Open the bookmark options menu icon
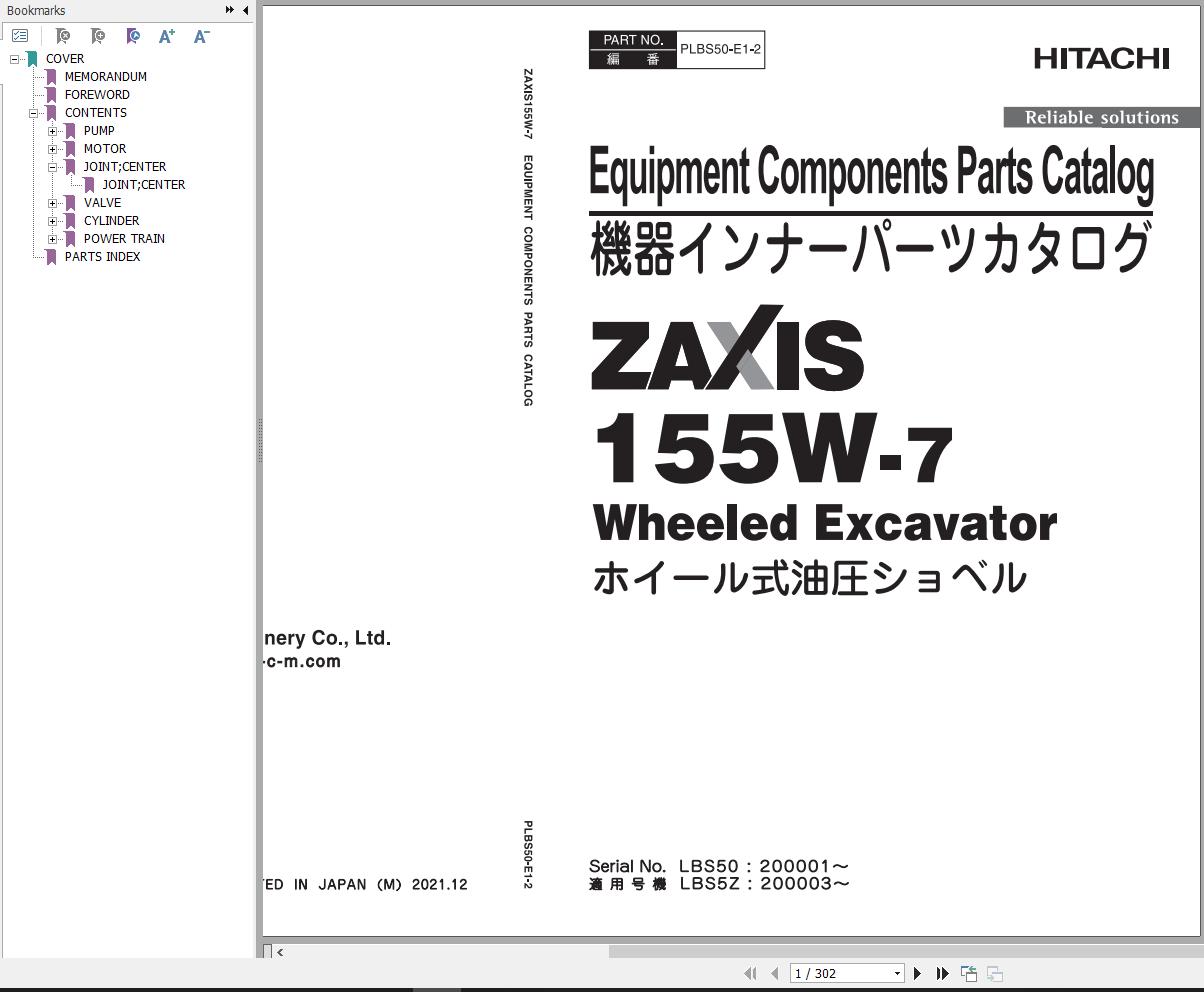1204x992 pixels. click(x=20, y=35)
